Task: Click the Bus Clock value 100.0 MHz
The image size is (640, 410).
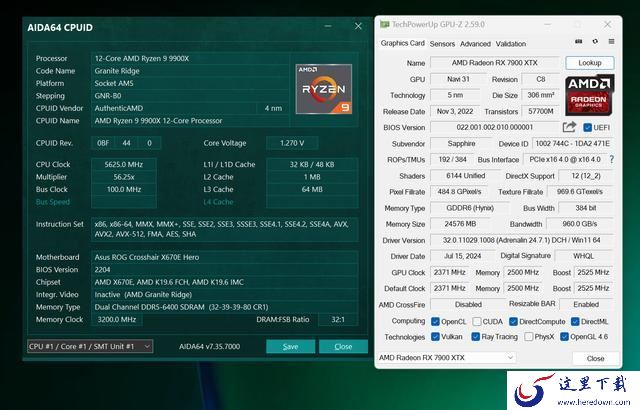Action: 124,189
